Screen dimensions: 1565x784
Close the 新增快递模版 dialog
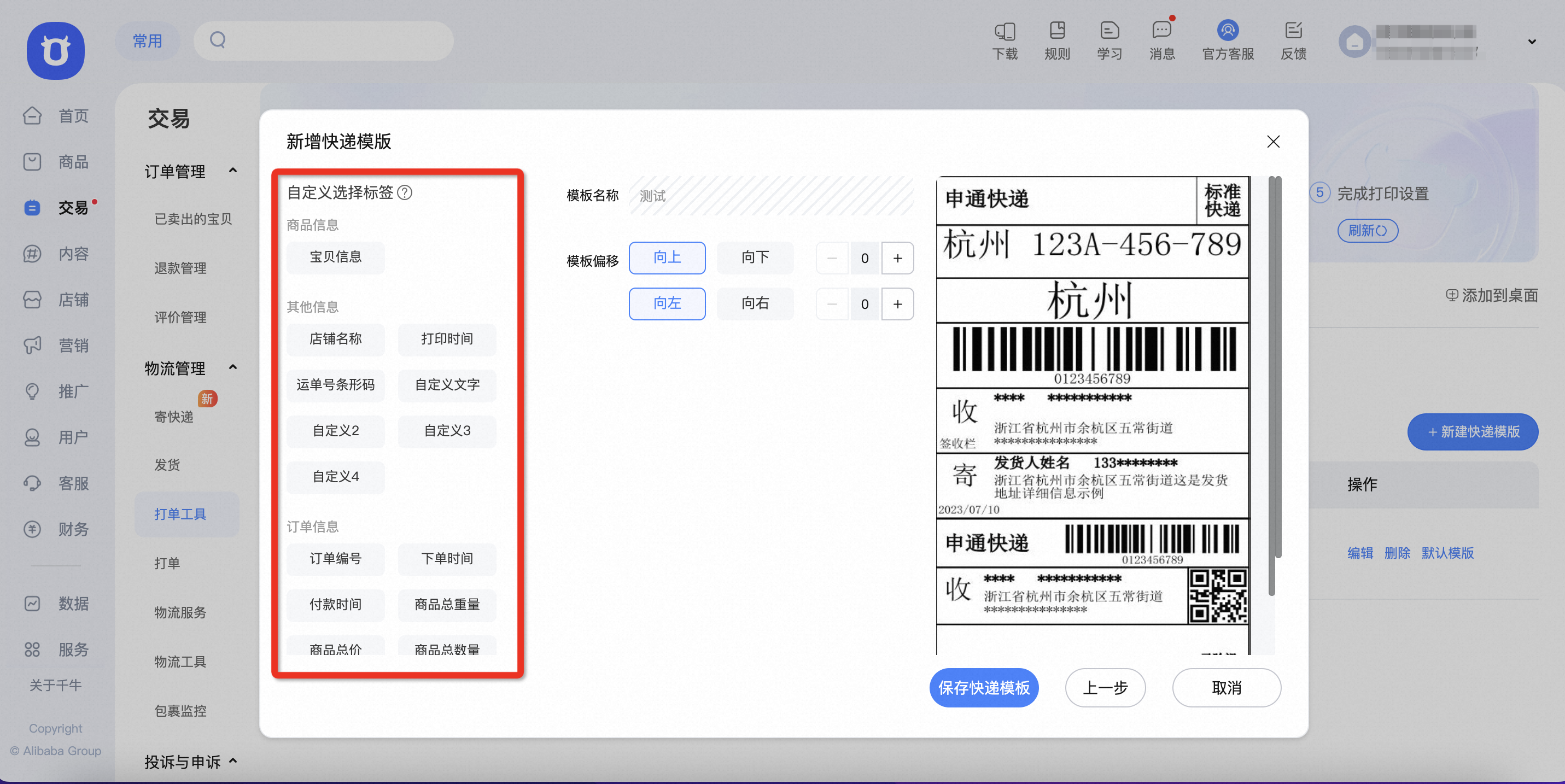[1274, 142]
